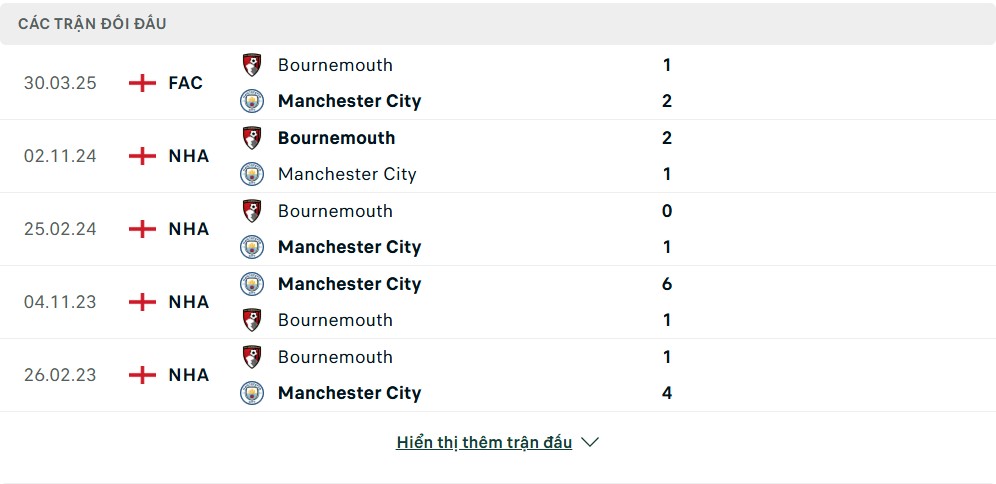Open Bournemouth team name in 02.11.24 match
Image resolution: width=996 pixels, height=484 pixels.
pos(337,138)
